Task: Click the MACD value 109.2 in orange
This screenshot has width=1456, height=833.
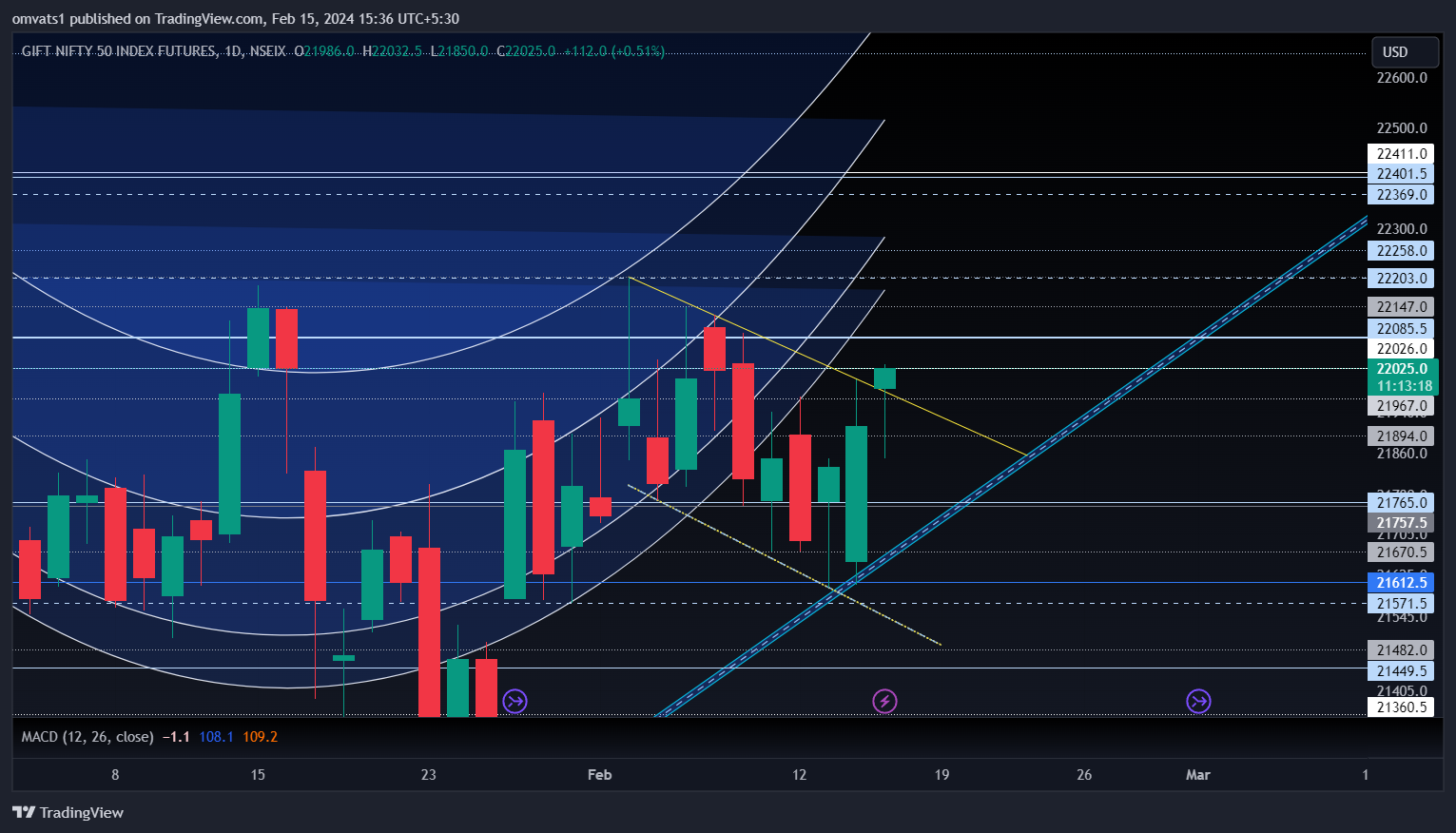Action: [260, 737]
